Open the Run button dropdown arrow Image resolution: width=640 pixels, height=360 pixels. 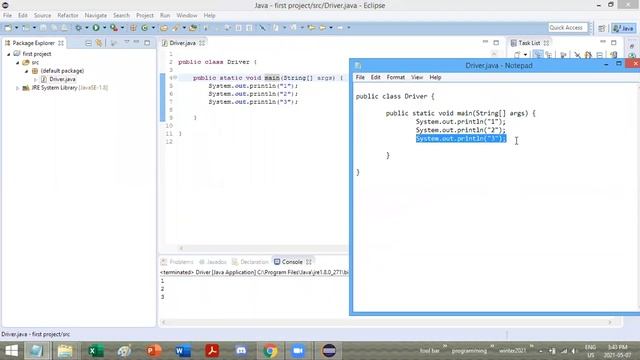[104, 28]
